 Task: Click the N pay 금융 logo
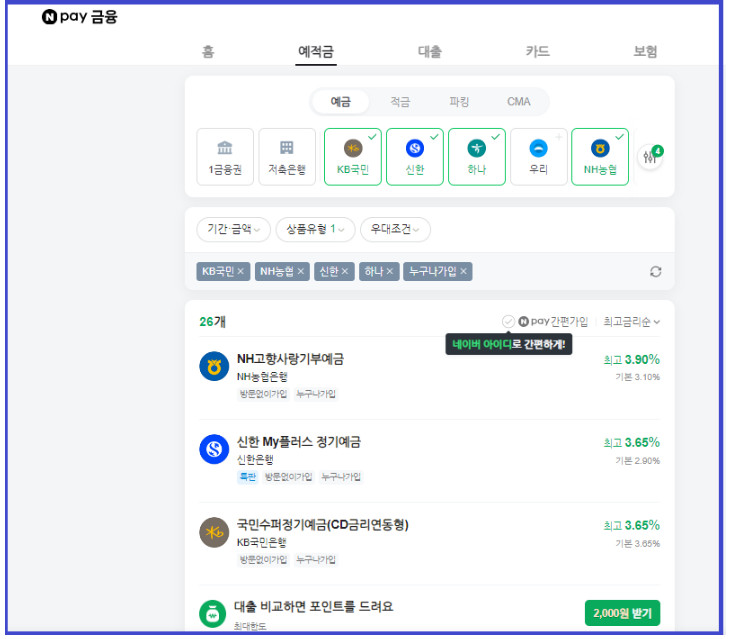[80, 17]
